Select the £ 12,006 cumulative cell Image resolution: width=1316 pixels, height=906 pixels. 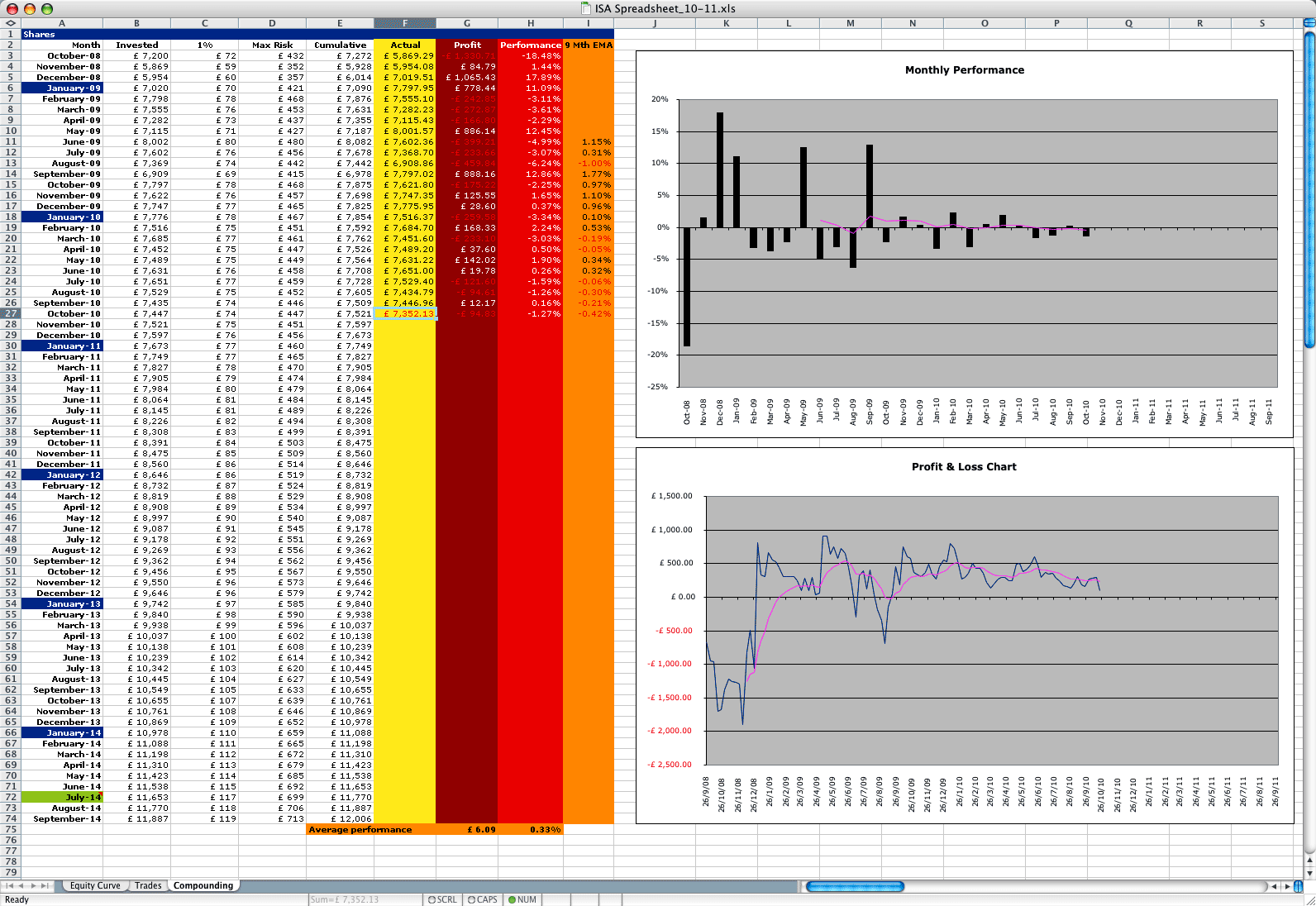point(340,818)
